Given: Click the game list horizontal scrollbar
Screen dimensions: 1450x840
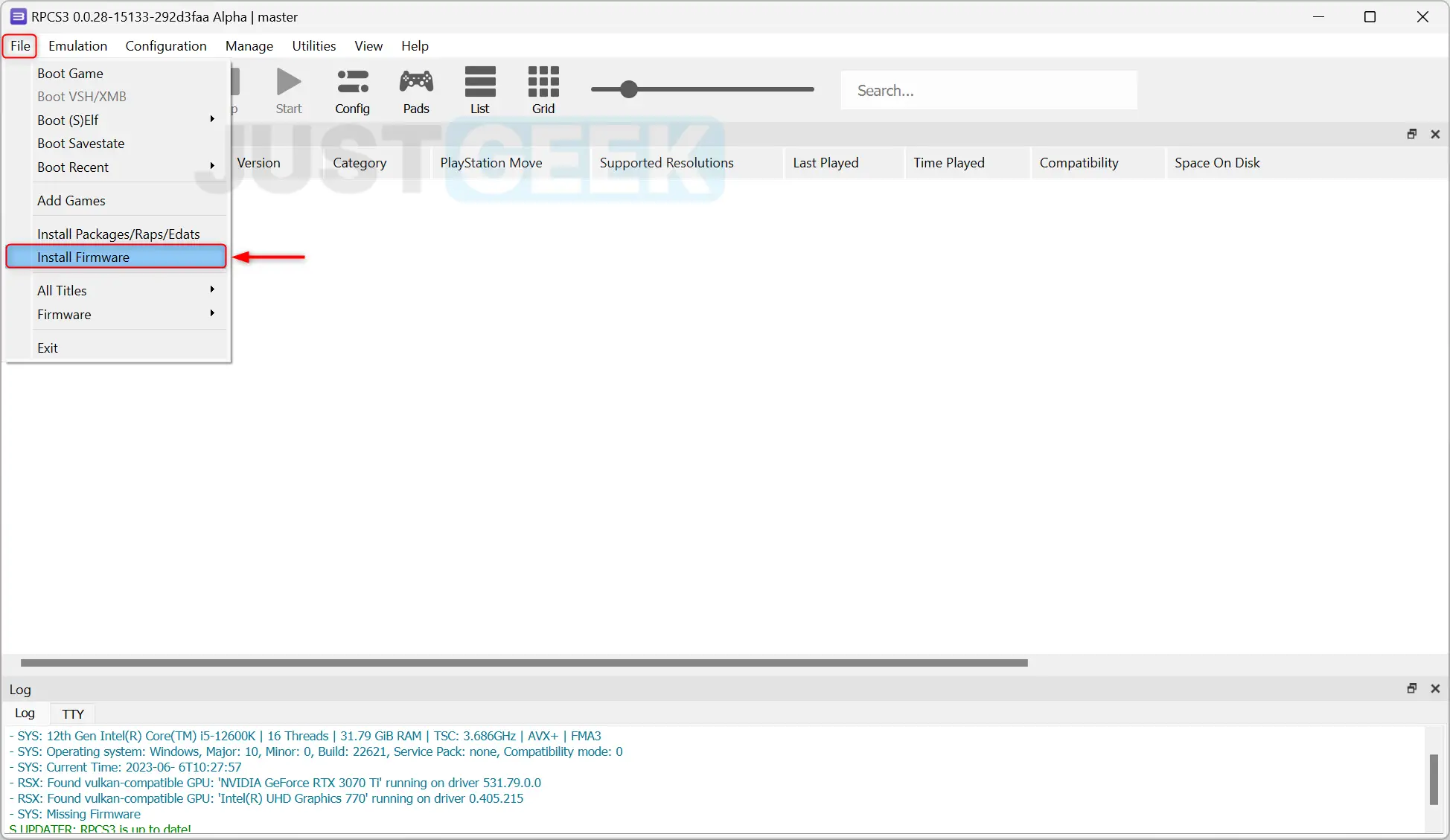Looking at the screenshot, I should pyautogui.click(x=524, y=663).
